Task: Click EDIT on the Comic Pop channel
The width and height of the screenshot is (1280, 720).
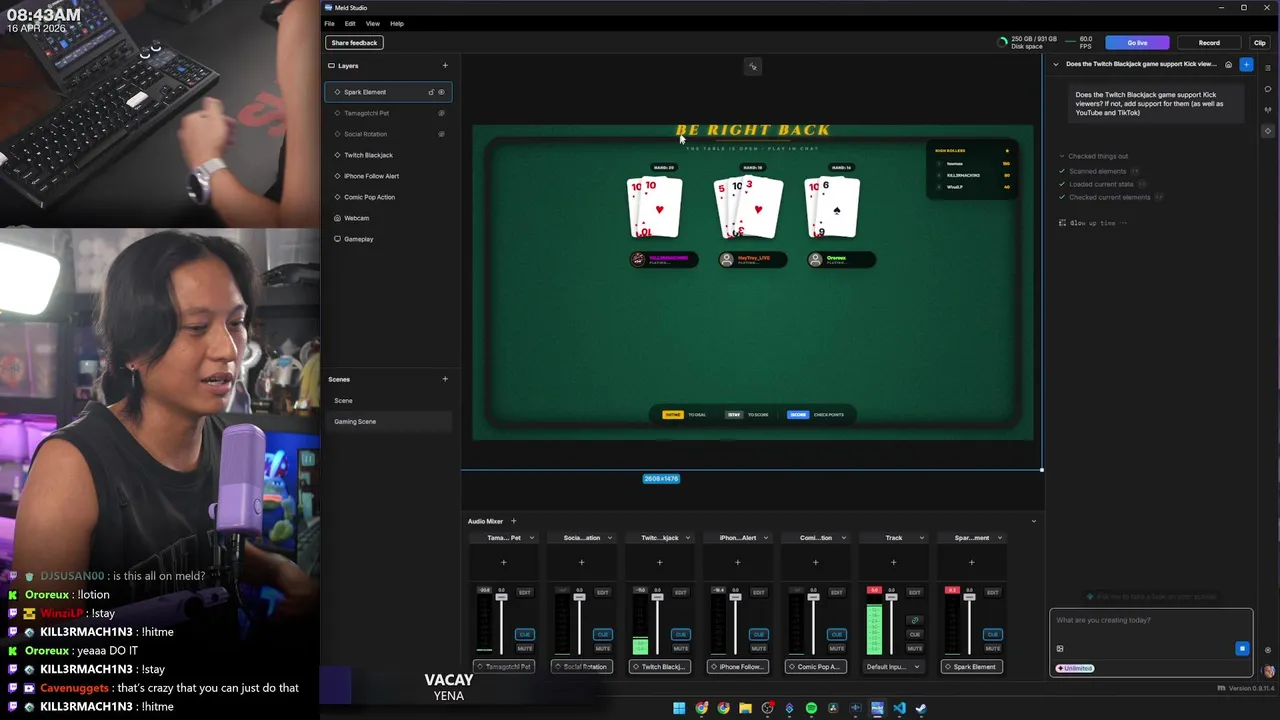Action: [x=837, y=592]
